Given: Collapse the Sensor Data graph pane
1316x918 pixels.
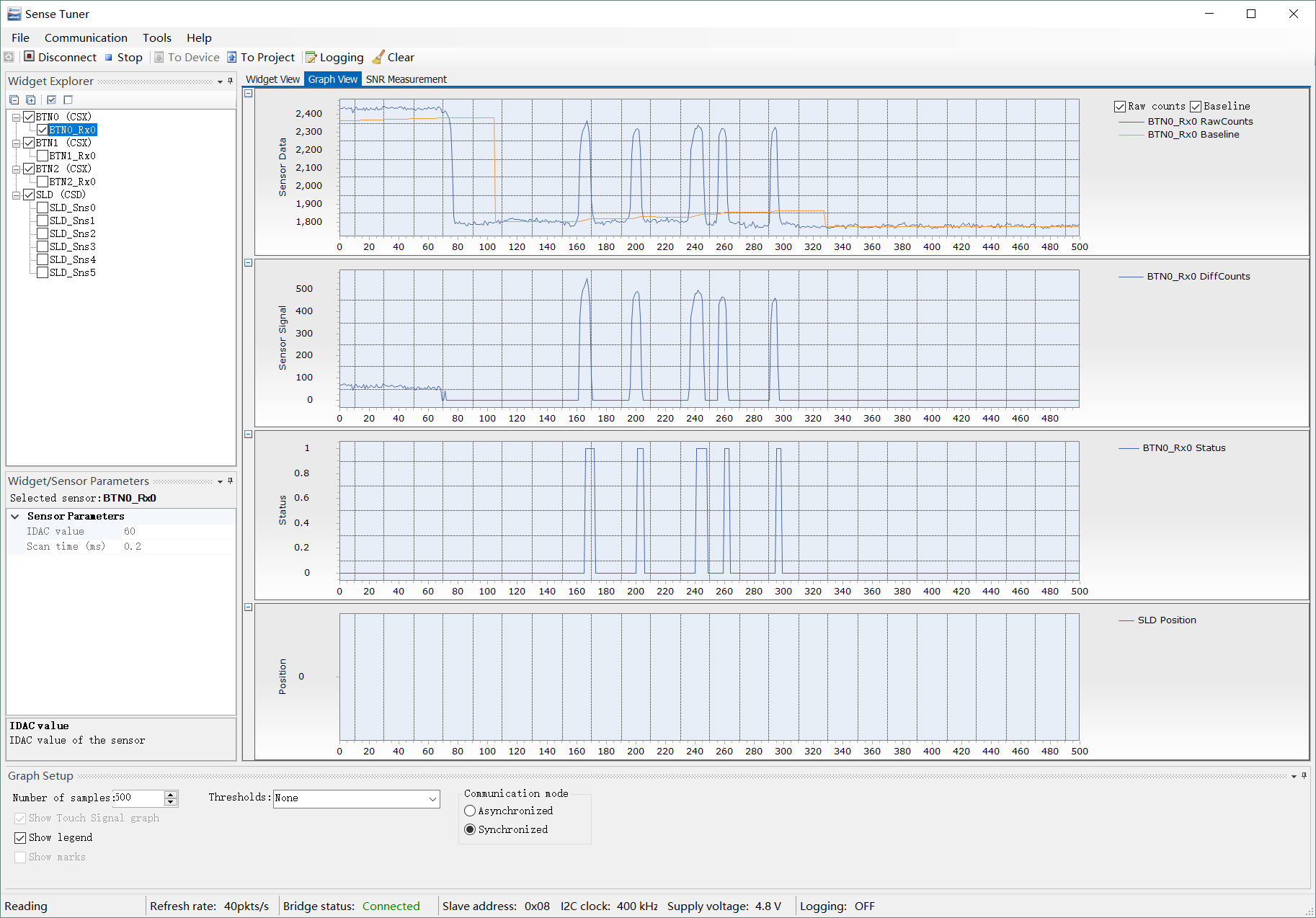Looking at the screenshot, I should (x=249, y=93).
